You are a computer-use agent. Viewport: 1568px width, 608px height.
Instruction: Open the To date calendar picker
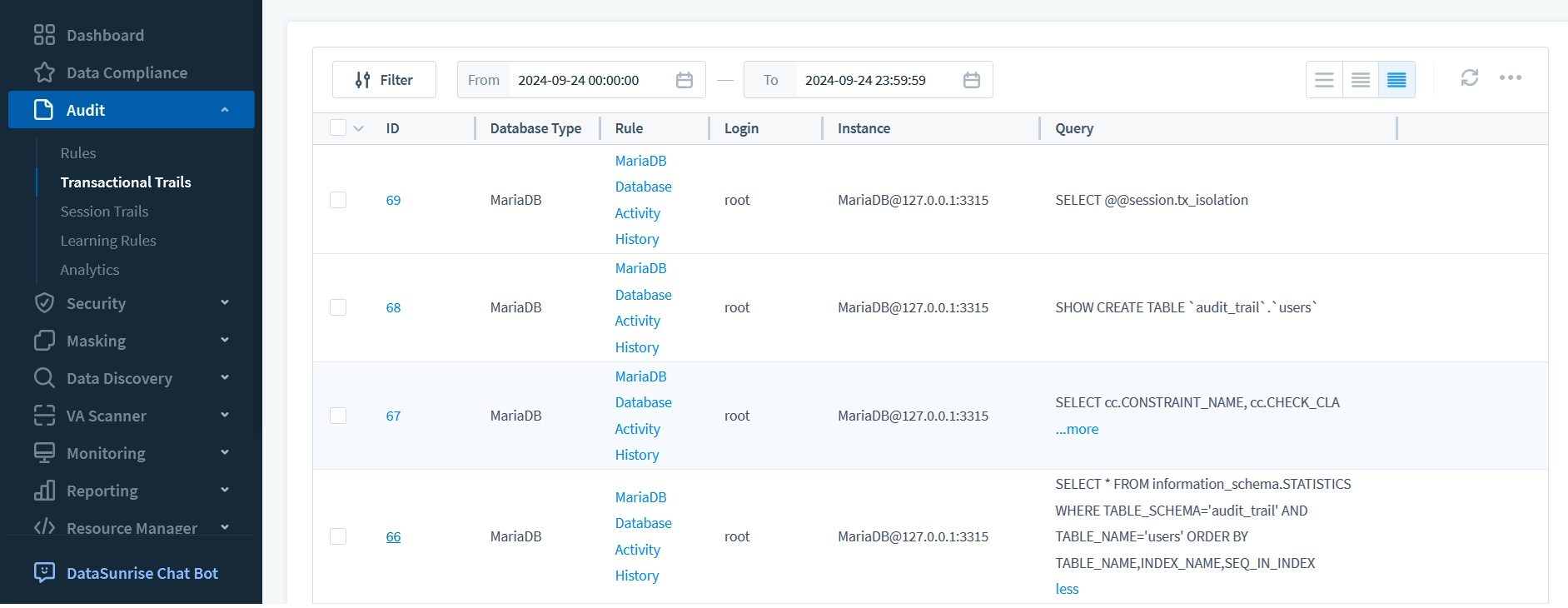[x=972, y=80]
